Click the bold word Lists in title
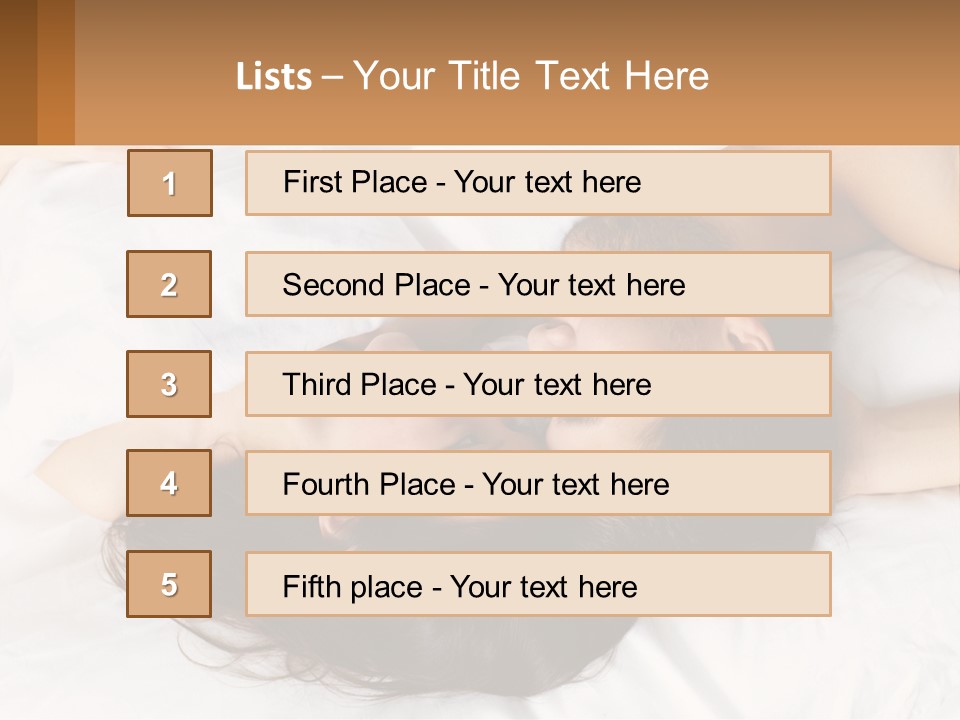This screenshot has height=720, width=960. (x=273, y=76)
